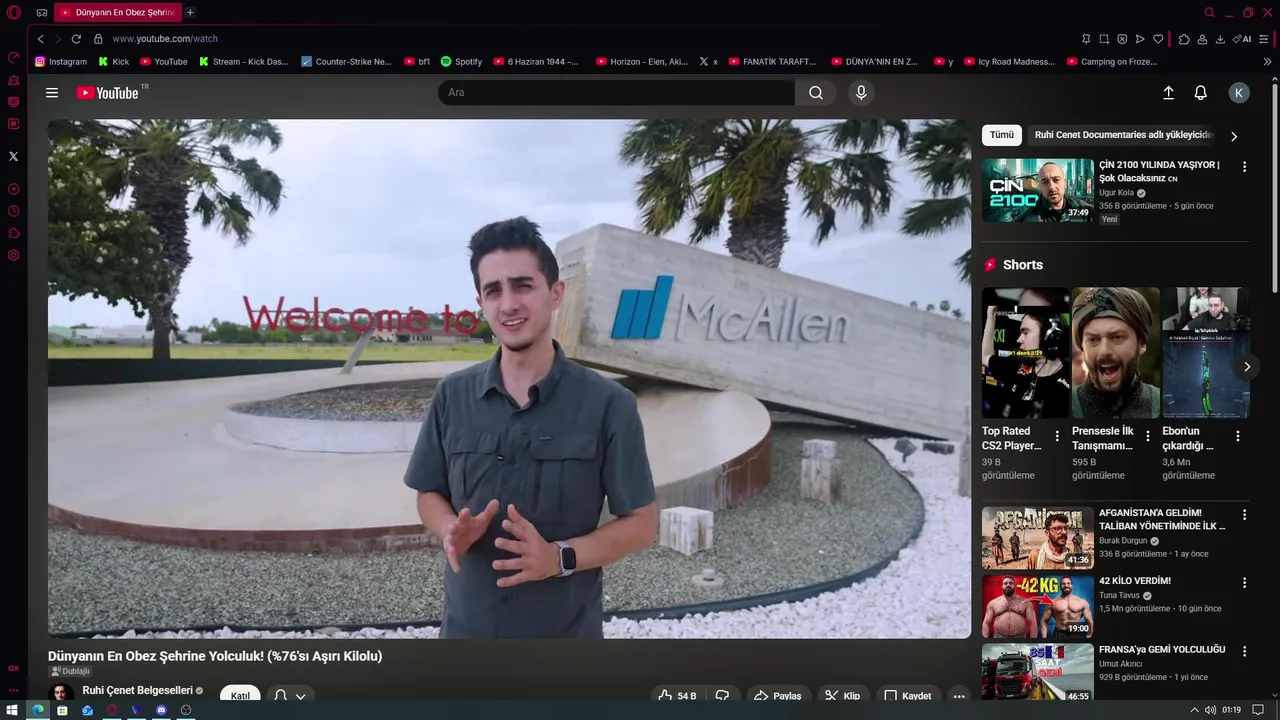Viewport: 1280px width, 720px height.
Task: Start voice search with the microphone icon
Action: pos(861,93)
